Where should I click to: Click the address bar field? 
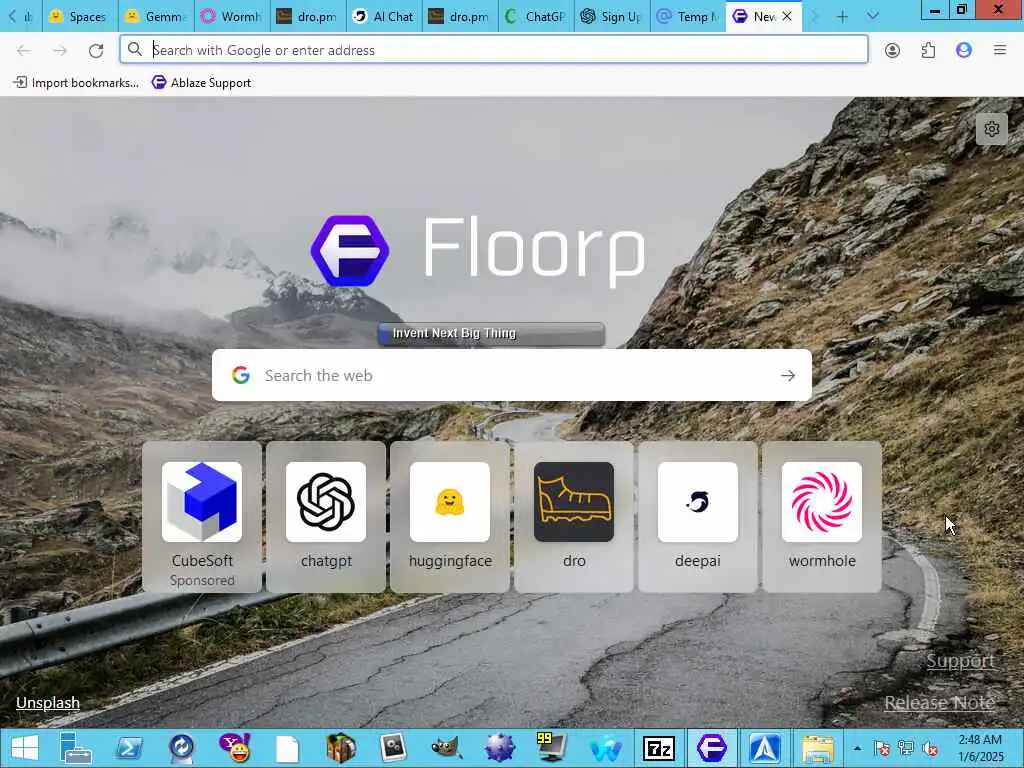pyautogui.click(x=494, y=50)
